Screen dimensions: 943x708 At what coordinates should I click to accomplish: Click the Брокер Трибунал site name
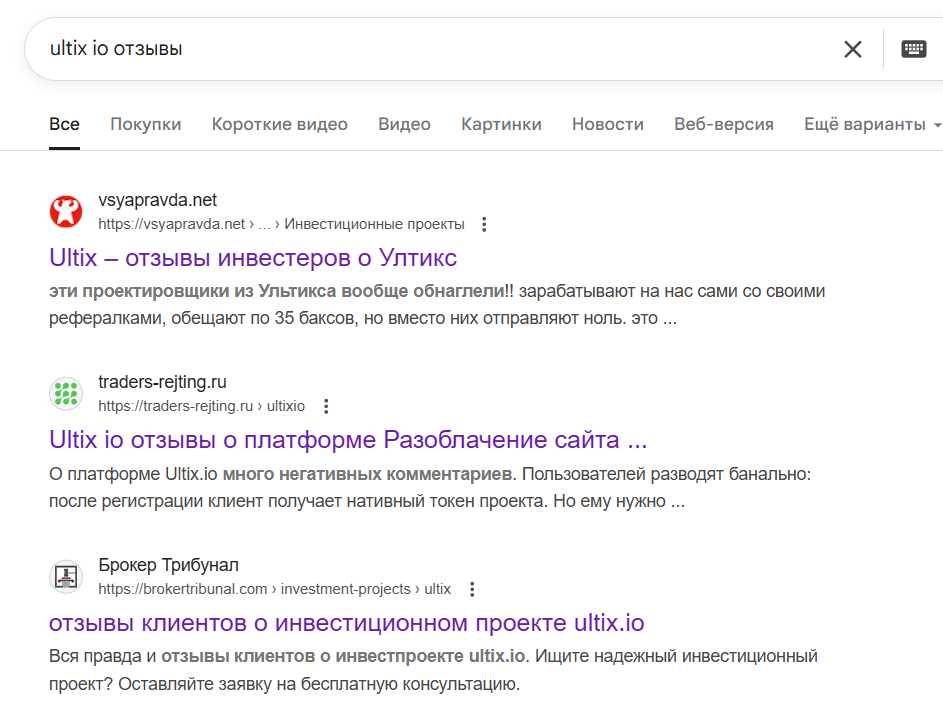[x=168, y=565]
